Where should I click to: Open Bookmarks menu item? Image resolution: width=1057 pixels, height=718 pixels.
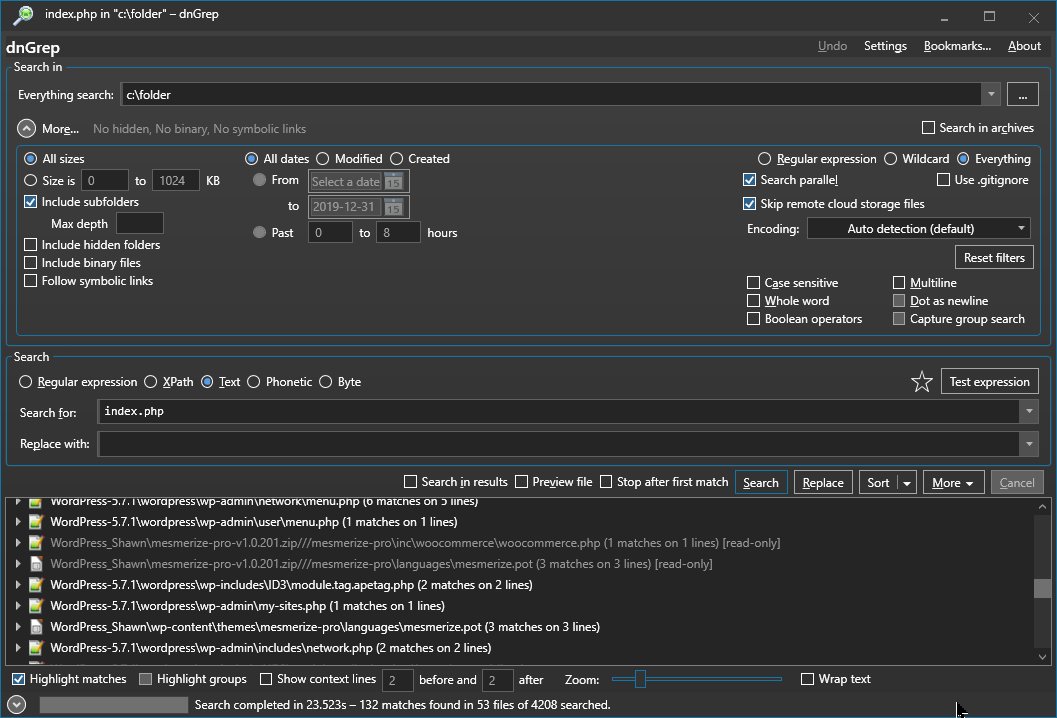click(957, 46)
